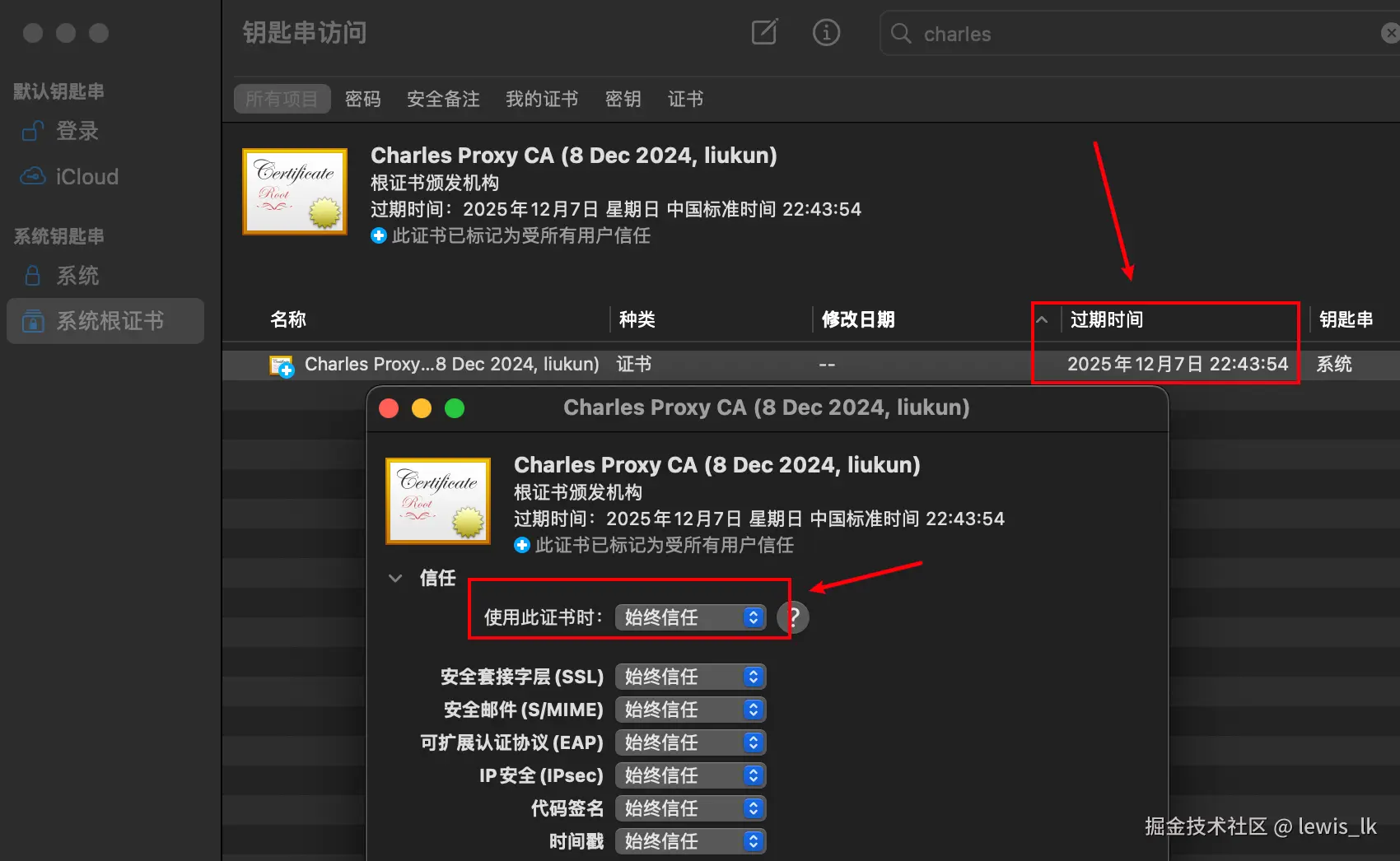Switch to the 安全备注 tab
This screenshot has width=1400, height=861.
(x=443, y=99)
